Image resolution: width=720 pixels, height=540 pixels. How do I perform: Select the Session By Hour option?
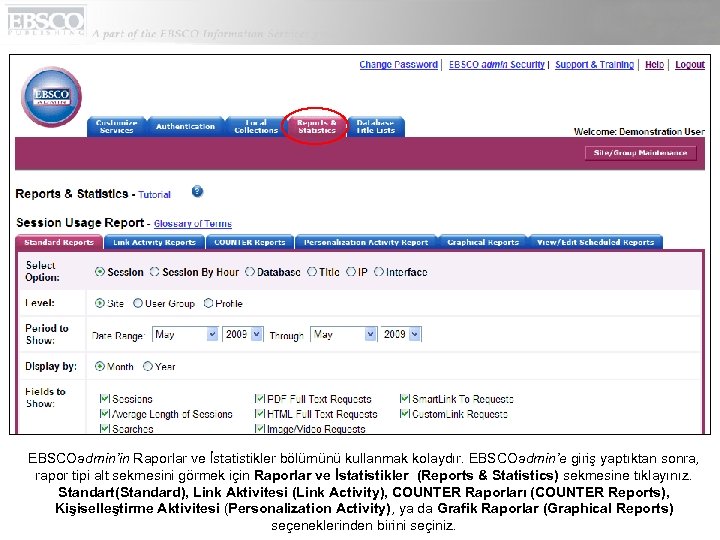coord(155,272)
